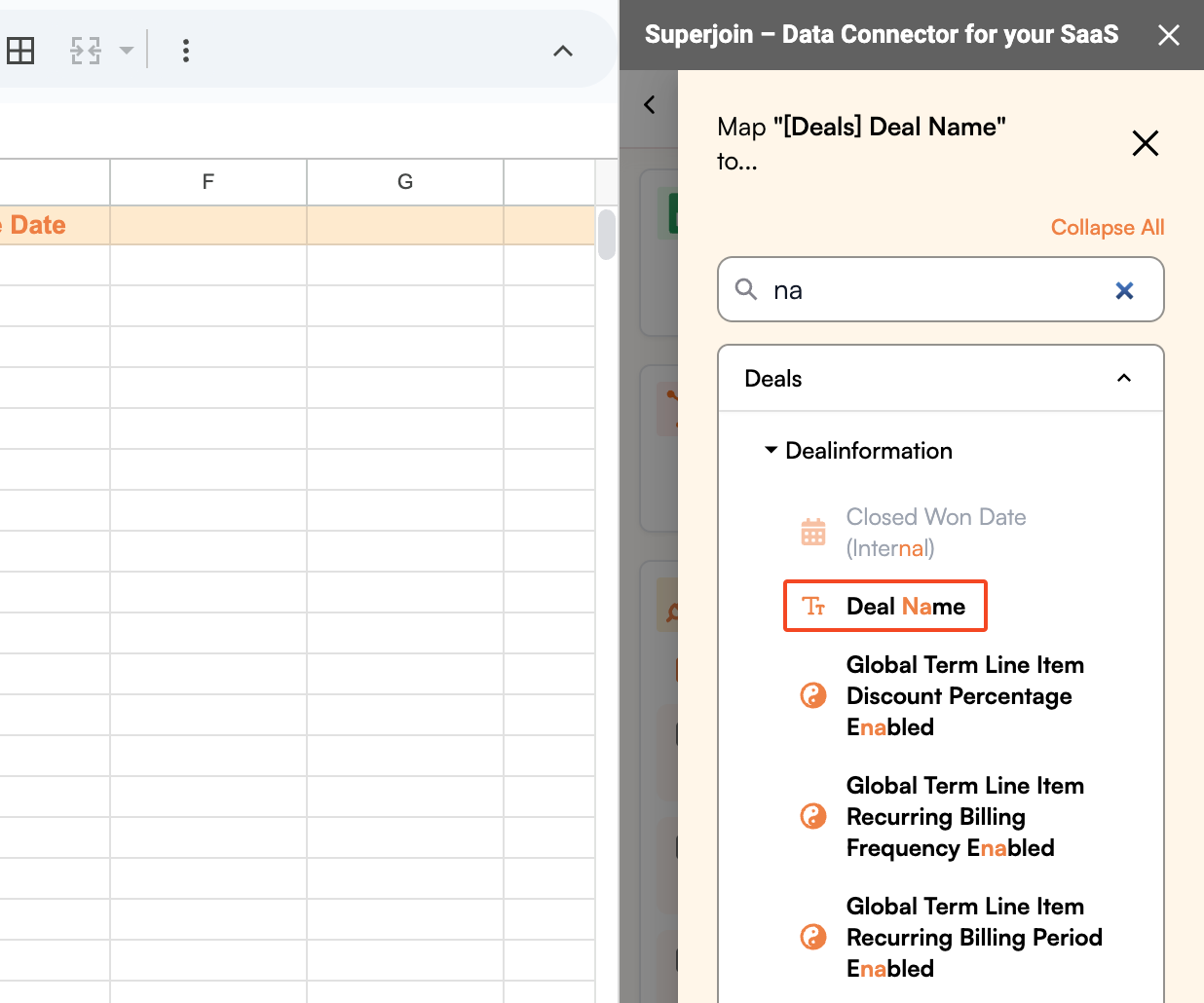Select column F header
Image resolution: width=1204 pixels, height=1003 pixels.
[x=208, y=182]
